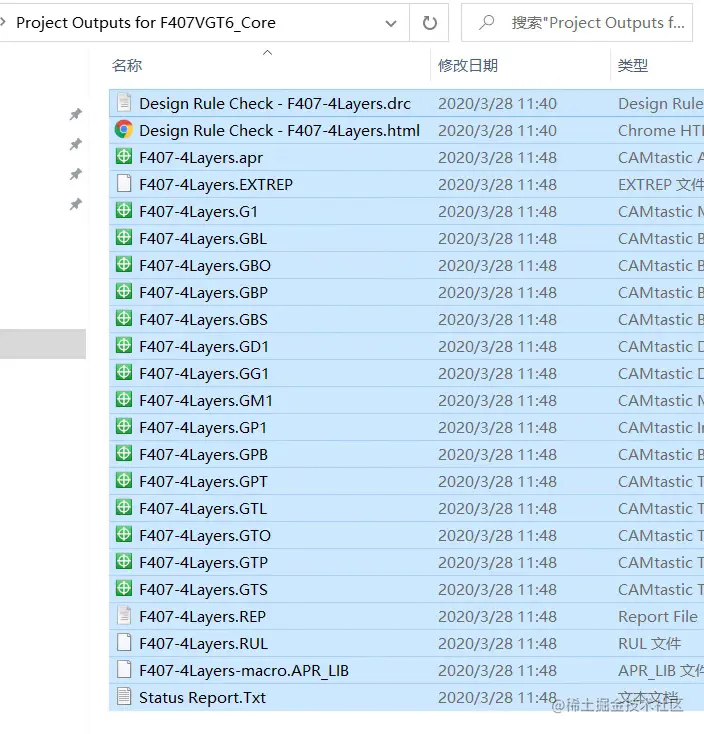Select file name F407-4Layers.GBP
704x734 pixels.
[x=203, y=293]
